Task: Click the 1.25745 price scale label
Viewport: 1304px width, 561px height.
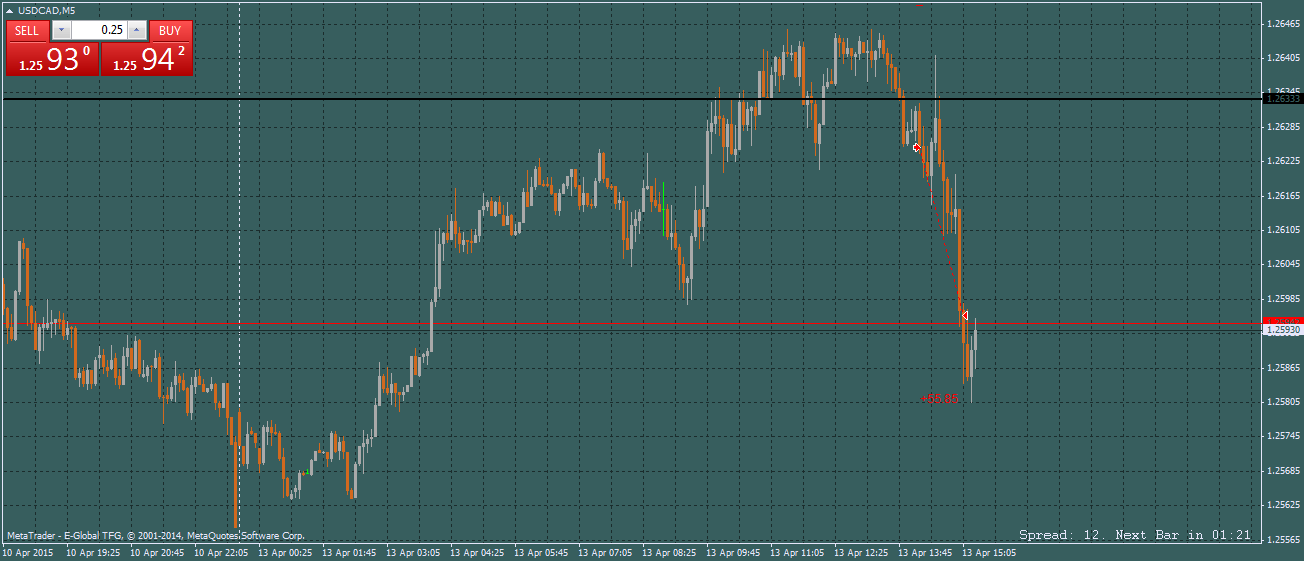Action: pyautogui.click(x=1283, y=436)
